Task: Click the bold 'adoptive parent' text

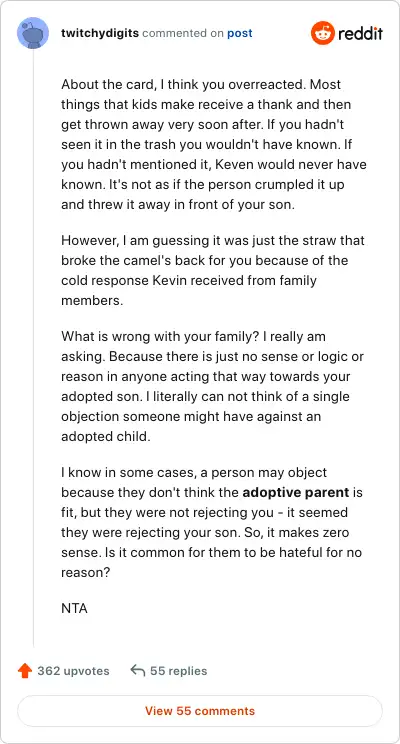Action: click(x=296, y=492)
